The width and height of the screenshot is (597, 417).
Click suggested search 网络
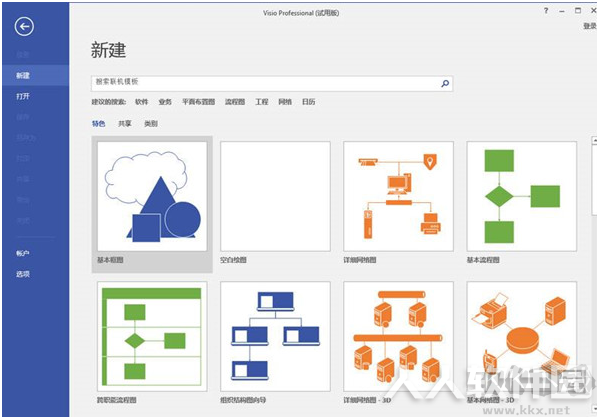coord(285,102)
